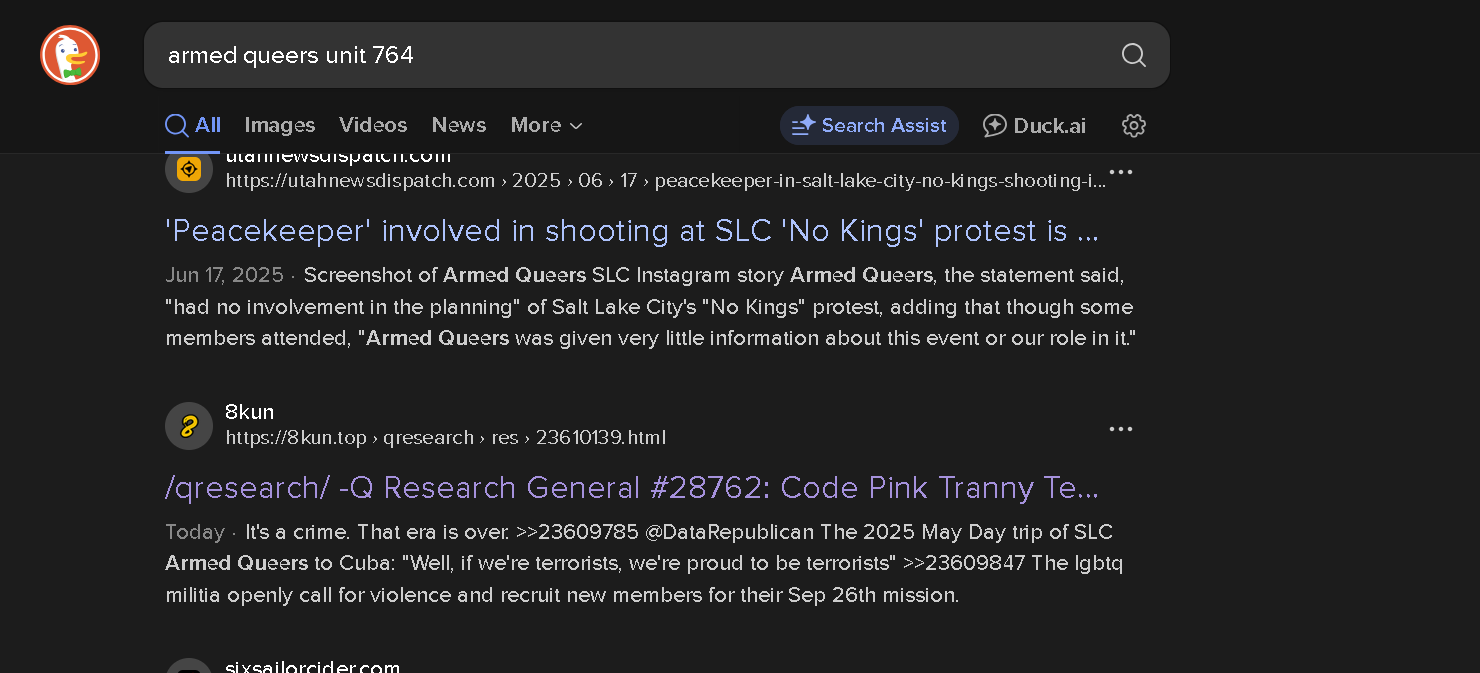
Task: Click the Search Assist button
Action: tap(869, 125)
